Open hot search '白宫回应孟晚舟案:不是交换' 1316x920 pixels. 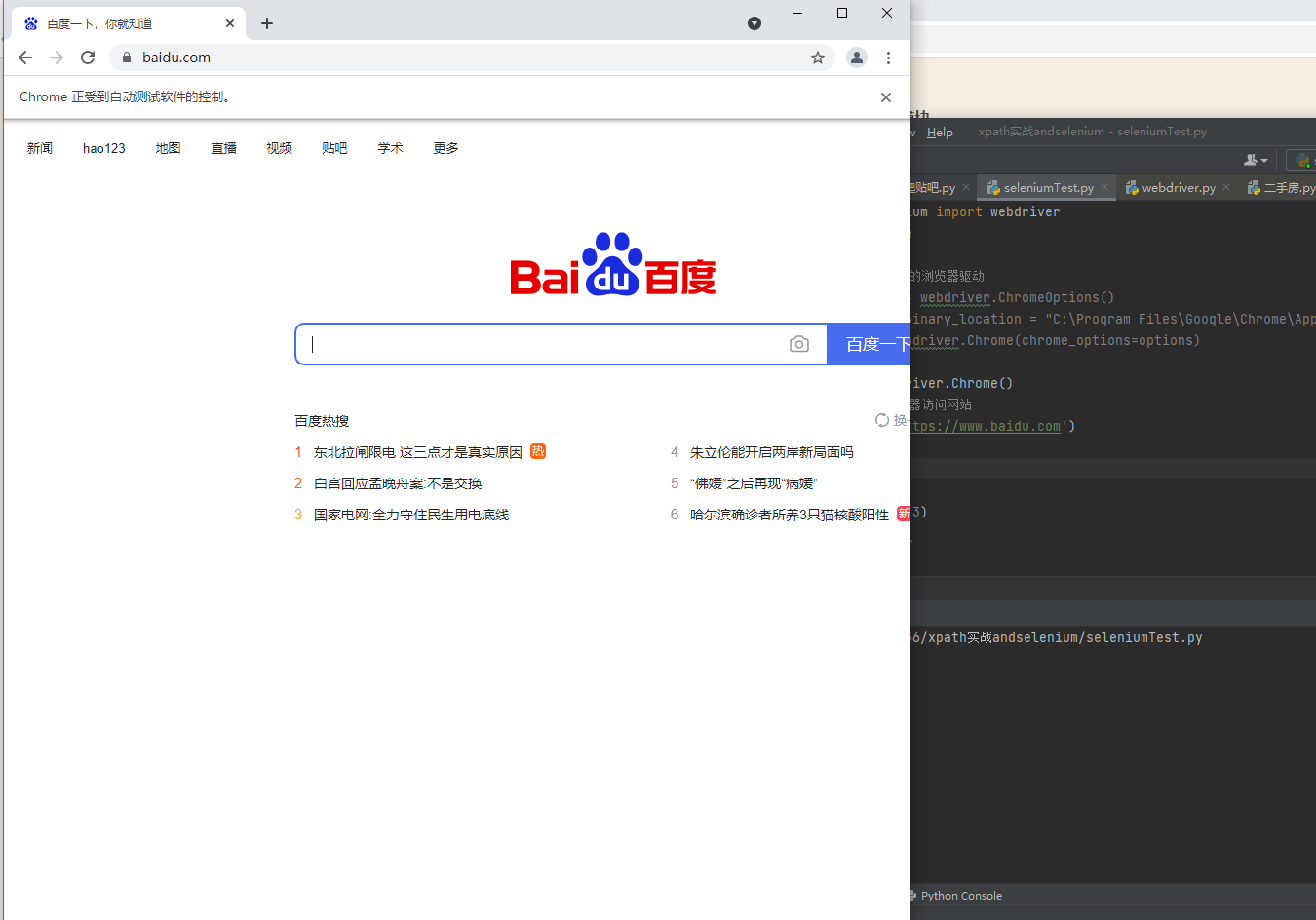(x=398, y=483)
